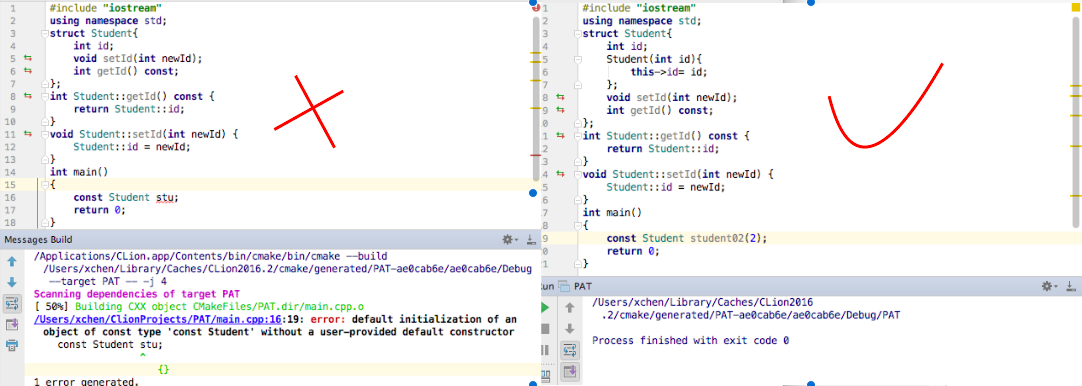
Task: Open Run panel gear settings
Action: click(x=1049, y=285)
